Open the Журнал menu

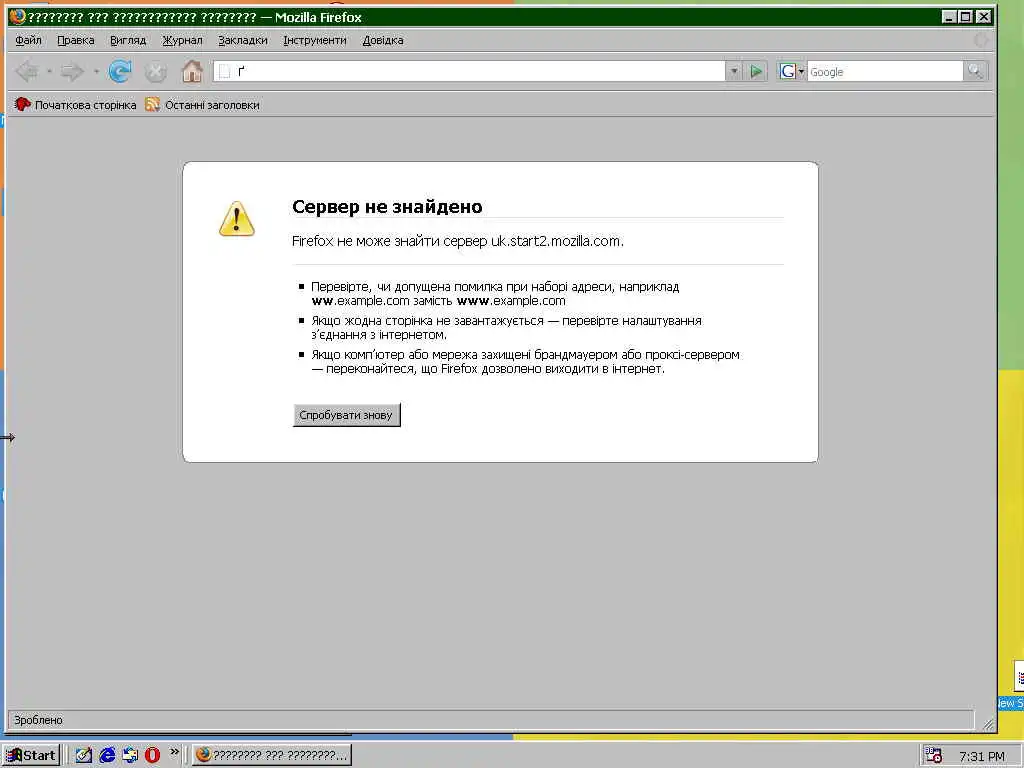182,40
